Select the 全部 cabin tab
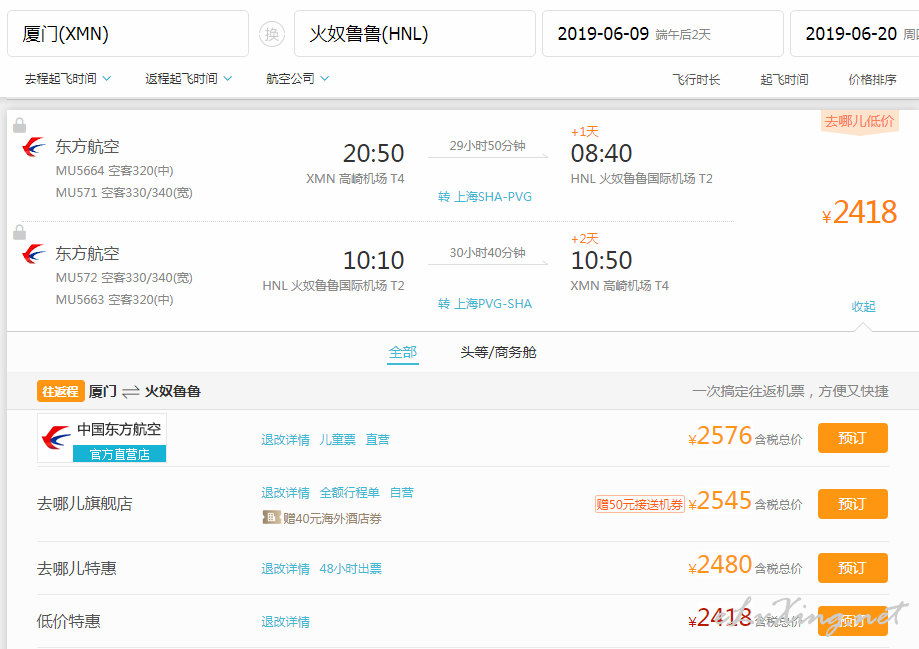 pos(403,352)
